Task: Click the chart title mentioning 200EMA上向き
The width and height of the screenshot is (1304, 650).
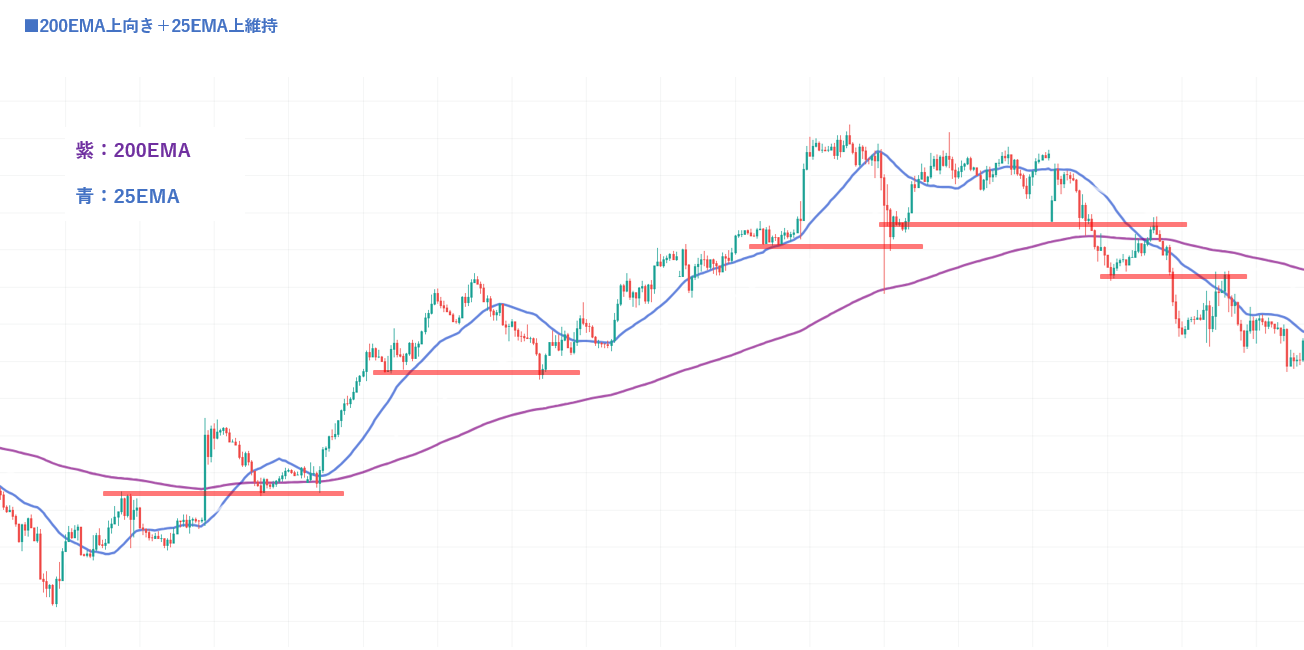Action: 158,26
